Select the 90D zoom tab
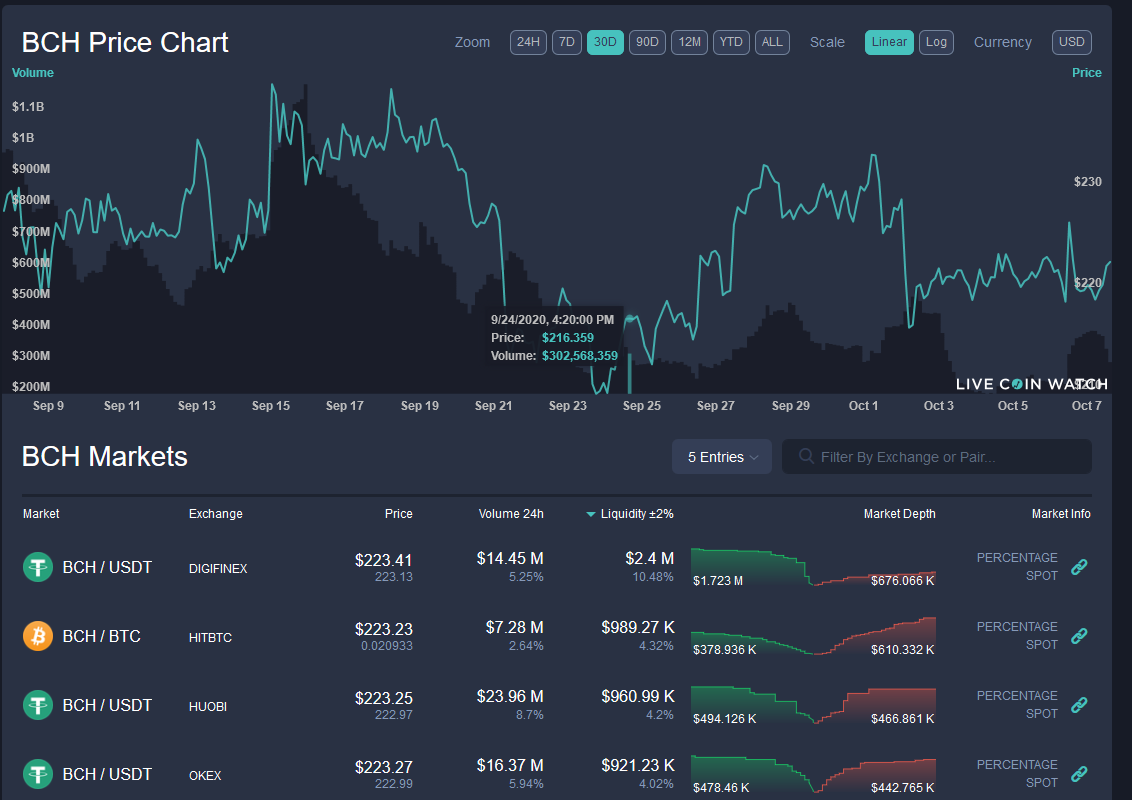1132x800 pixels. 647,42
